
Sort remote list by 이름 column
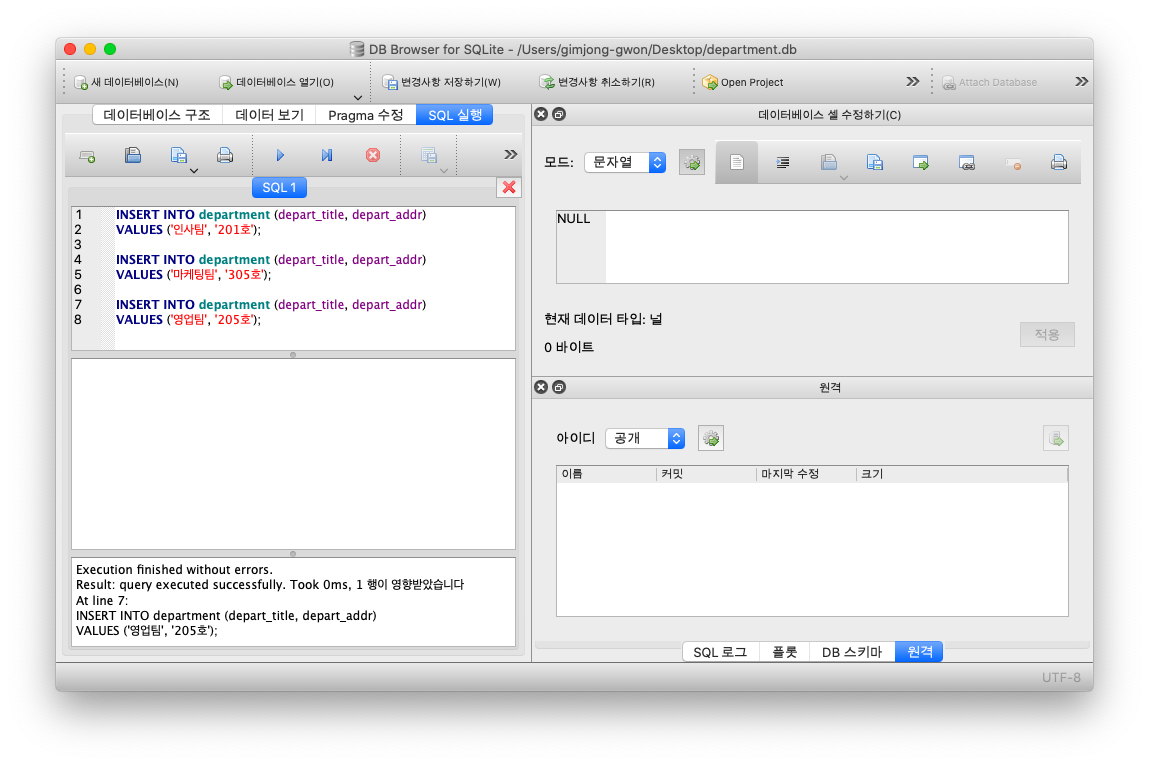click(x=607, y=474)
